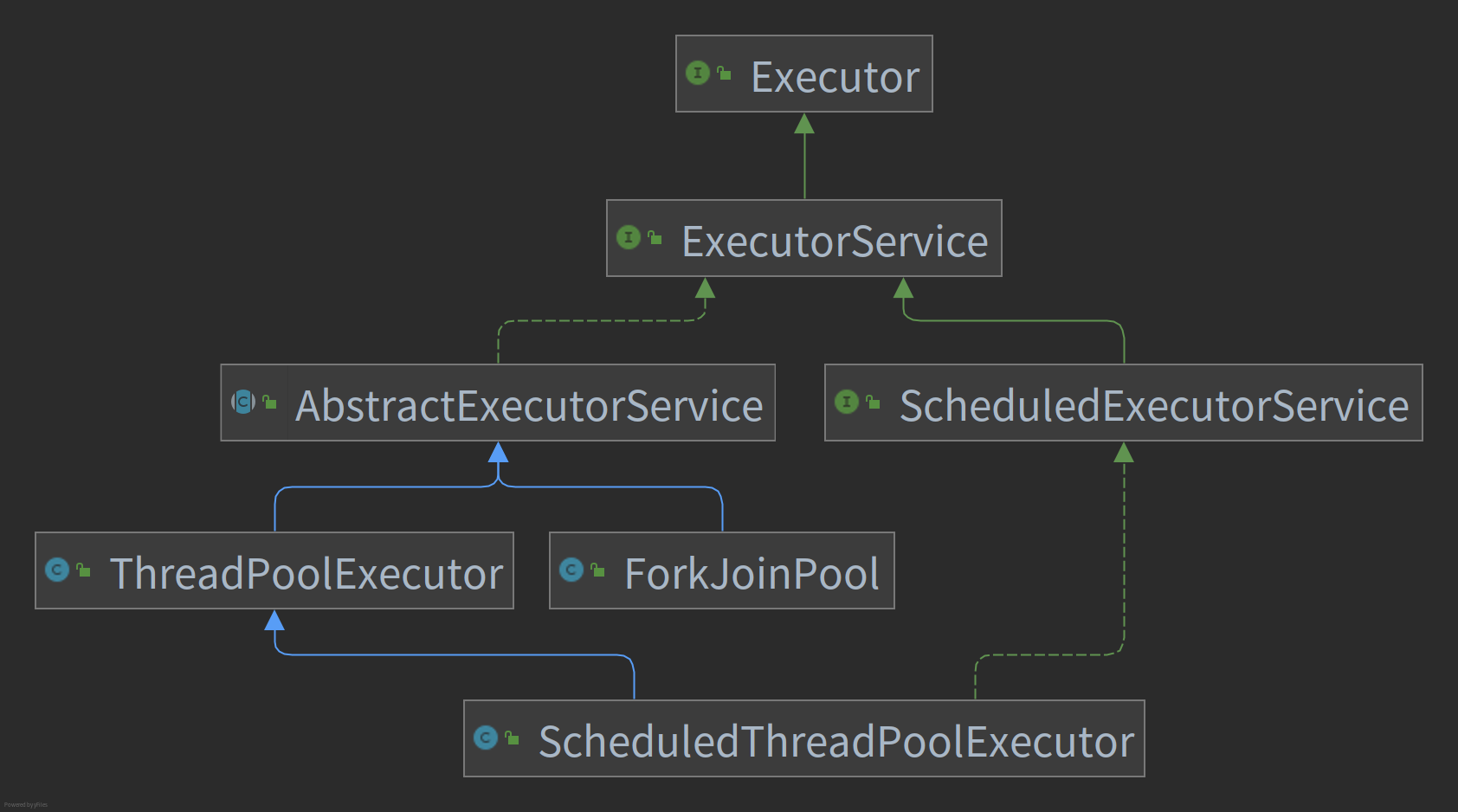Click the green lock icon in ScheduledThreadPoolExecutor node
Image resolution: width=1458 pixels, height=812 pixels.
click(x=512, y=738)
